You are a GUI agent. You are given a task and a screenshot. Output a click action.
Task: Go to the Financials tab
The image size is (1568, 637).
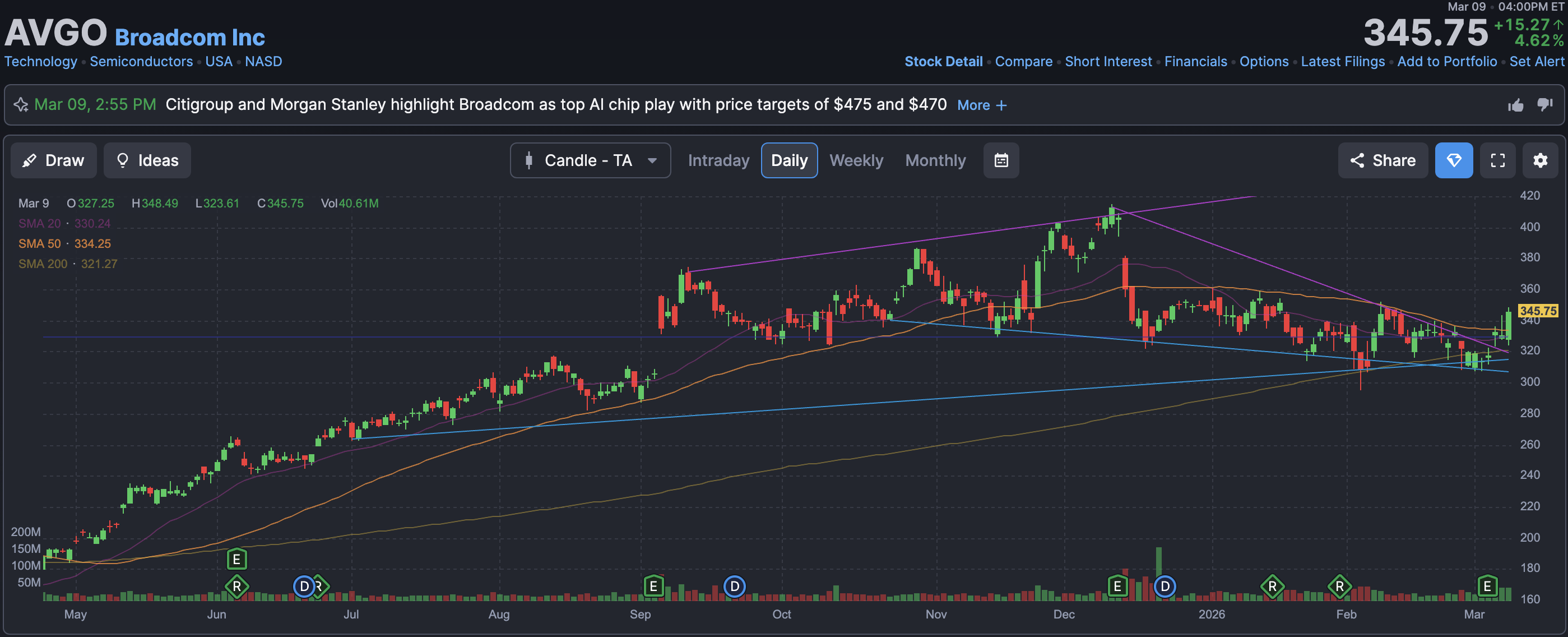point(1195,62)
